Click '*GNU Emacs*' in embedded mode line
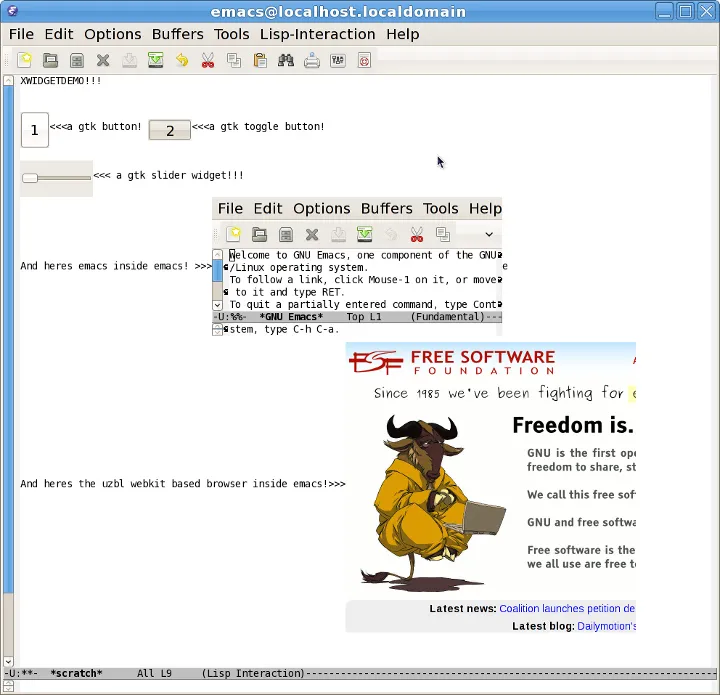This screenshot has height=695, width=720. coord(291,317)
